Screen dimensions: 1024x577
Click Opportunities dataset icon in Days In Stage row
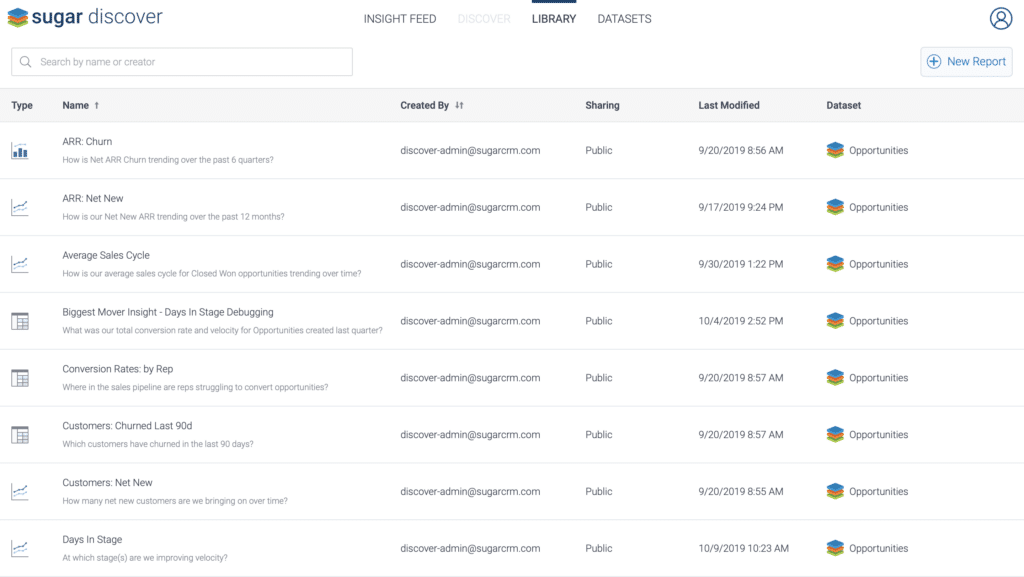(835, 548)
